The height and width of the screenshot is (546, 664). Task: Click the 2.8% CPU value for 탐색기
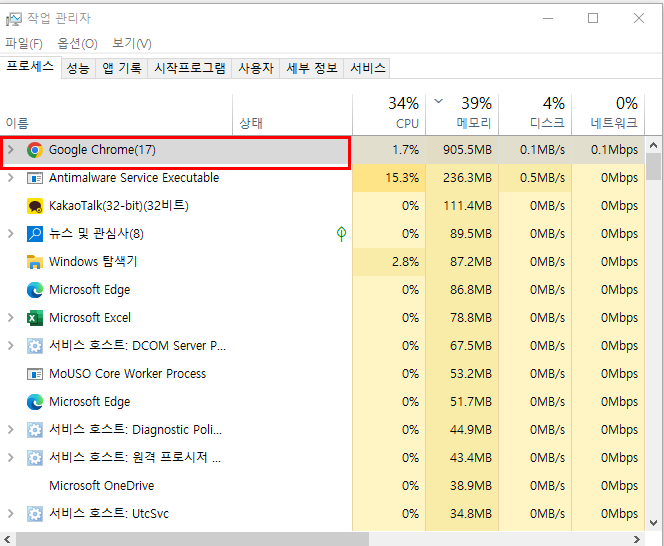pos(405,262)
